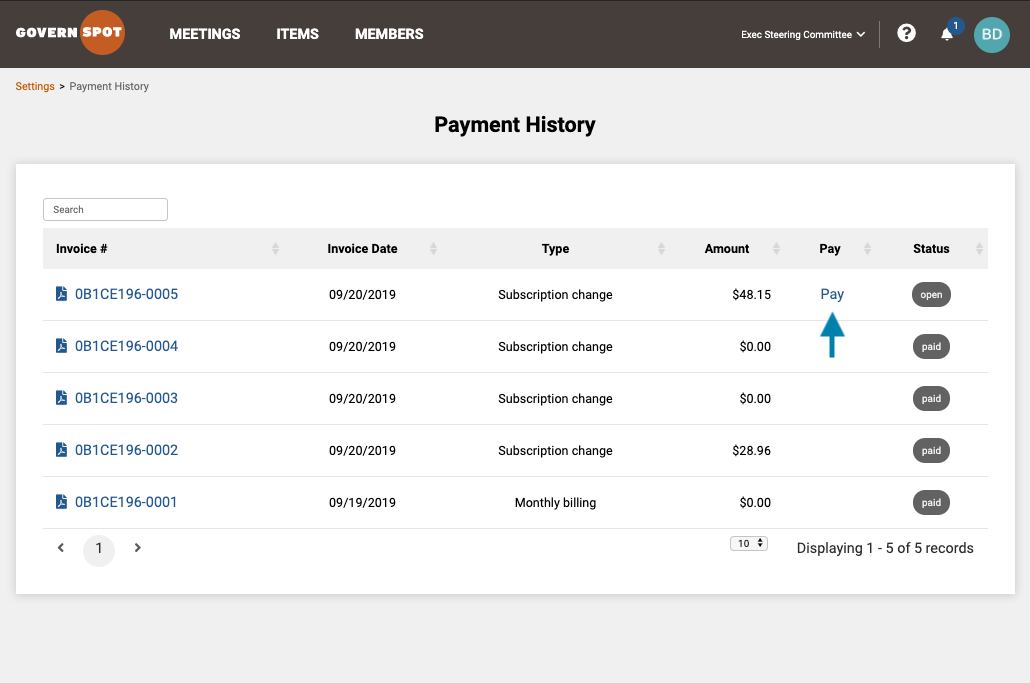Screen dimensions: 1030x683
Task: Select the Monthly billing type cell
Action: point(555,502)
